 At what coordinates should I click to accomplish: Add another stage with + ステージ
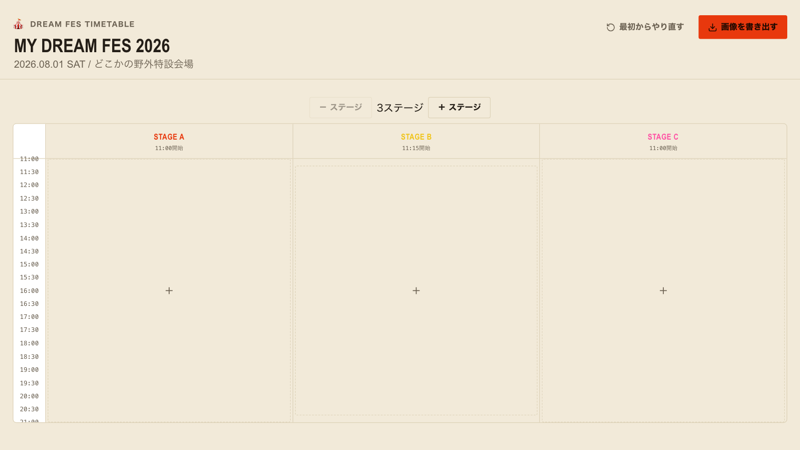[459, 107]
